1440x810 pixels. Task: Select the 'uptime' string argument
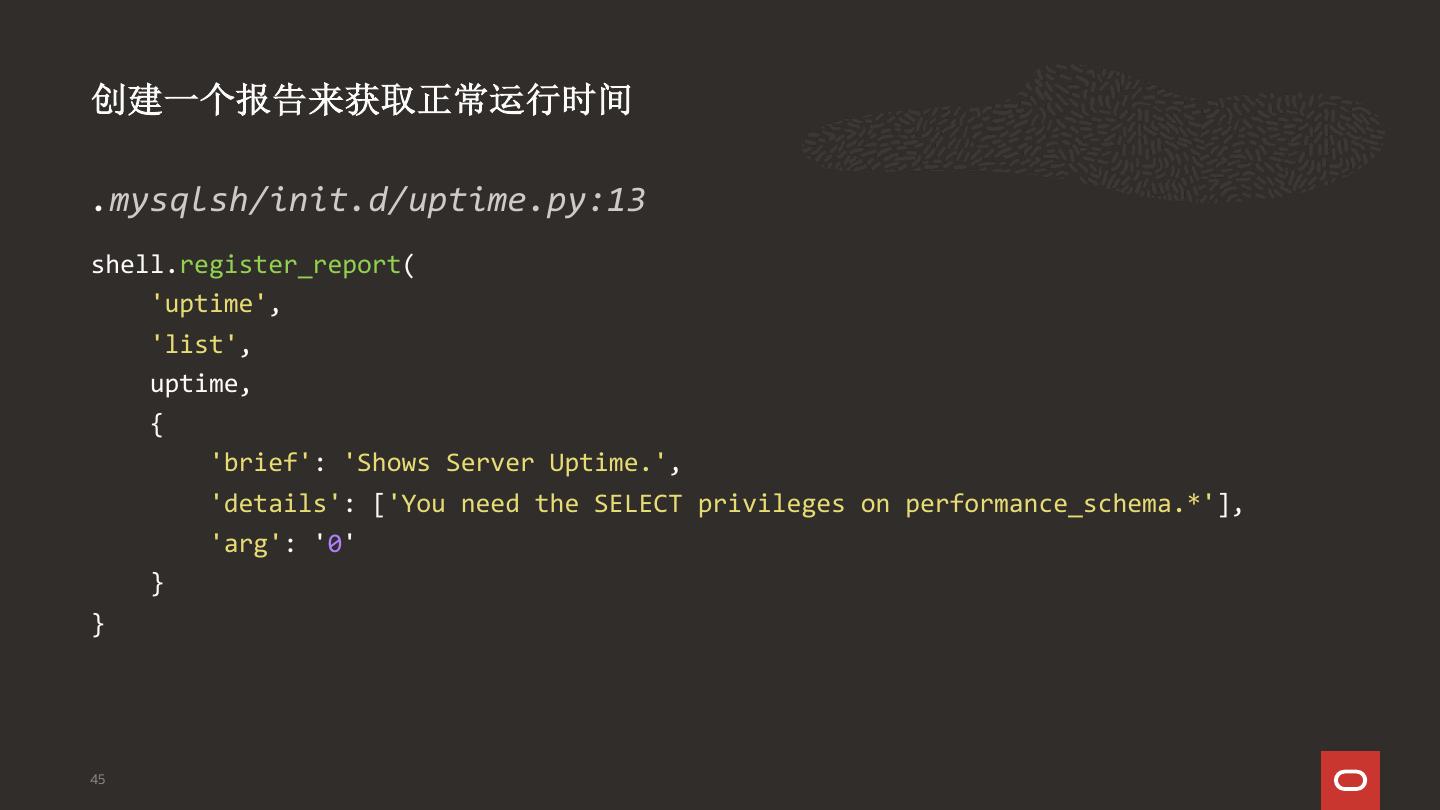point(209,304)
